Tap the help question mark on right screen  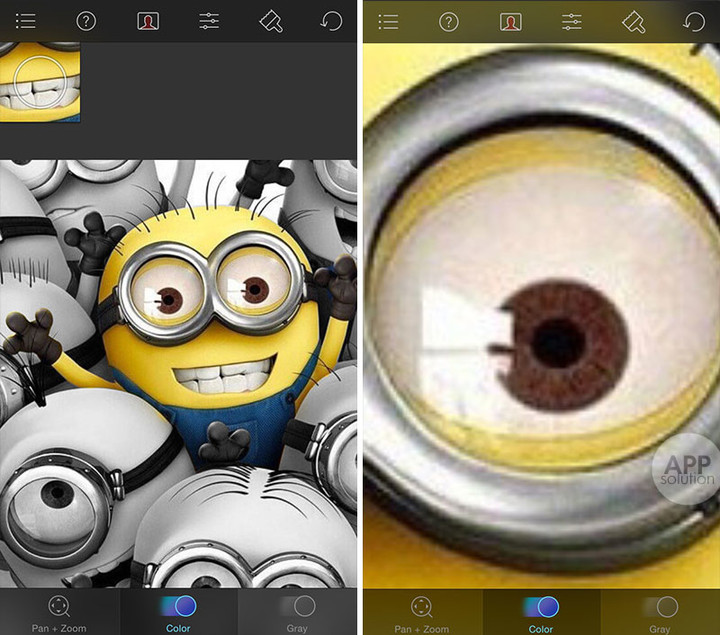449,21
